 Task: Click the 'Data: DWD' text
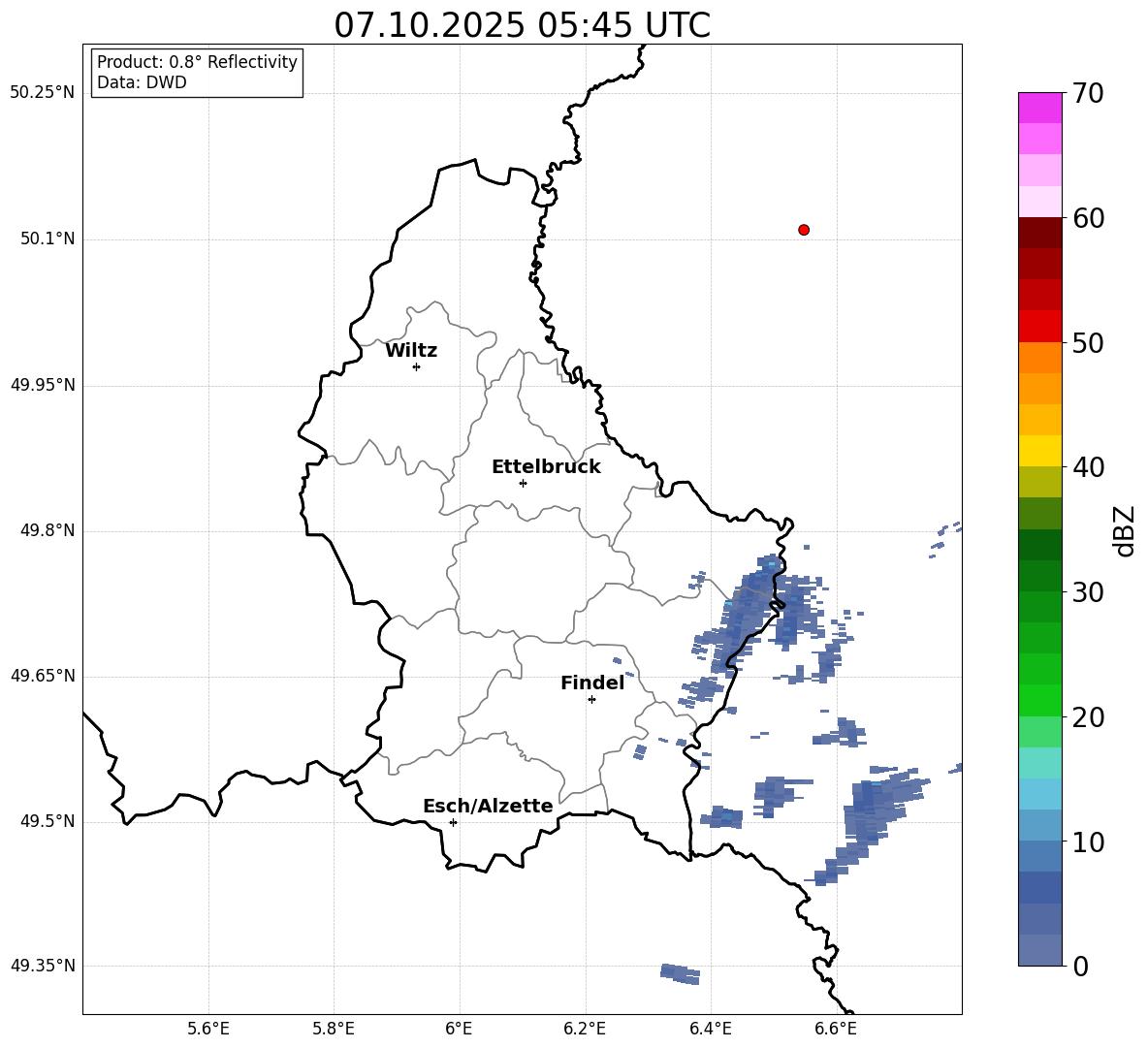pos(142,82)
